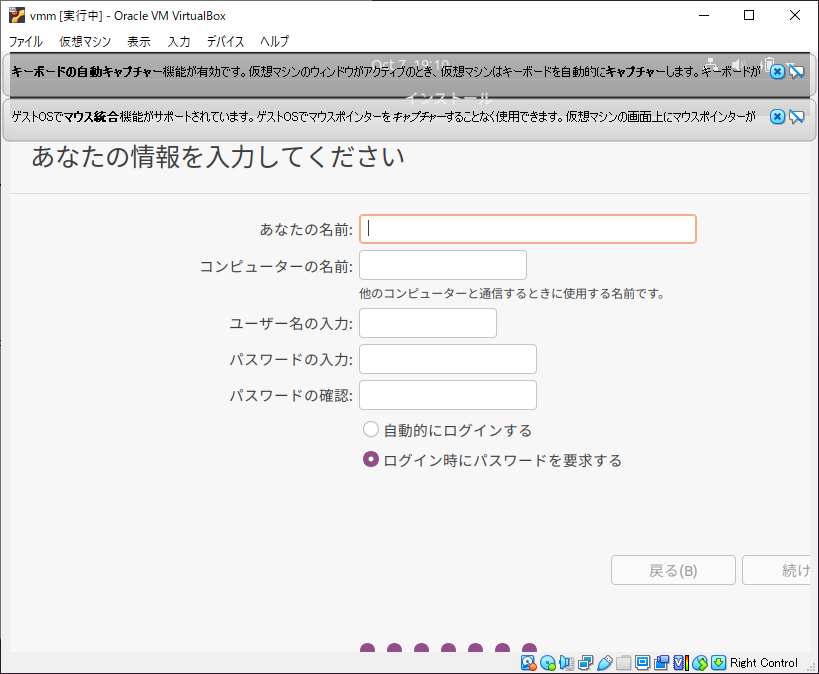Image resolution: width=819 pixels, height=674 pixels.
Task: Close the VirtualBox window
Action: click(x=794, y=15)
